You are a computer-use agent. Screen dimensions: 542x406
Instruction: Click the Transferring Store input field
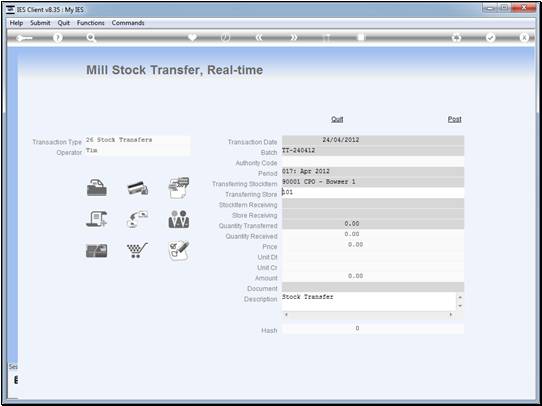(373, 192)
